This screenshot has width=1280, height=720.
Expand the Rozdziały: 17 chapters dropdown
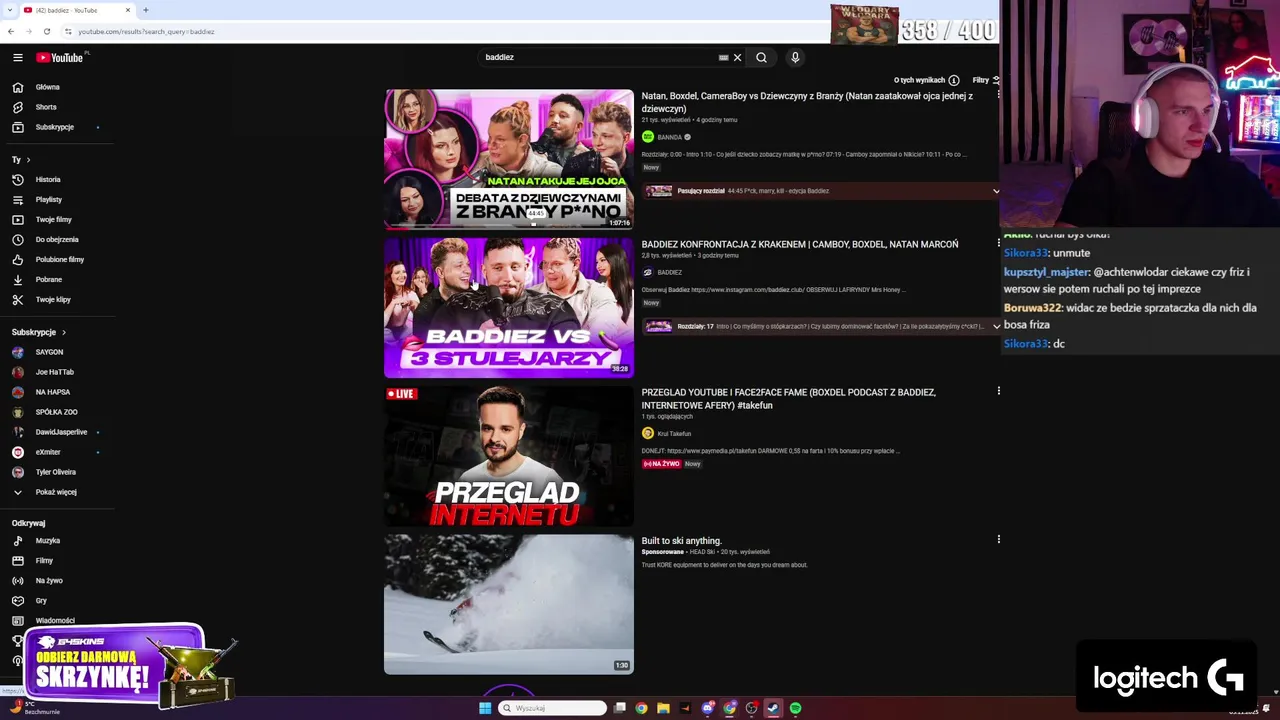click(x=995, y=326)
